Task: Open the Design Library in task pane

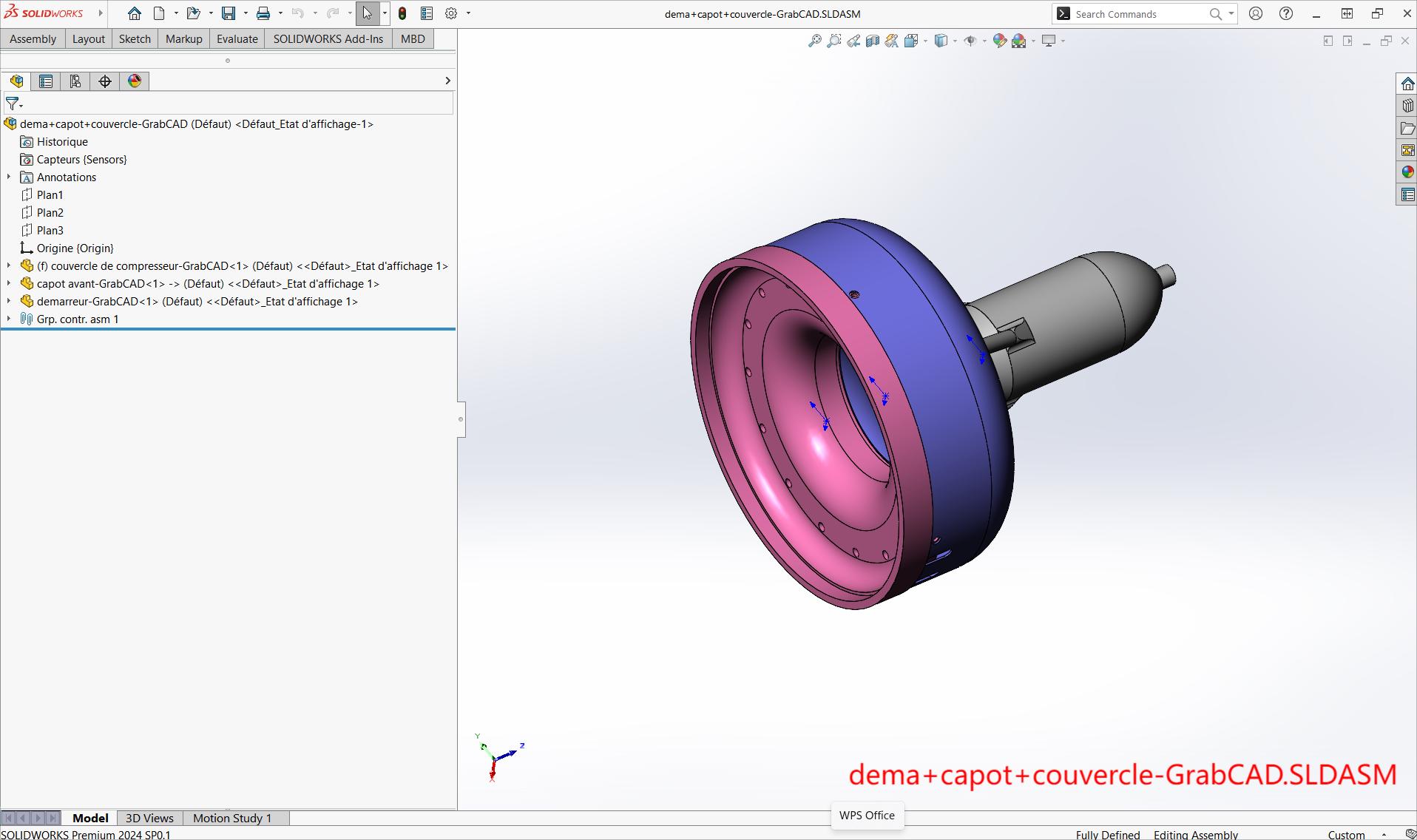Action: [x=1407, y=106]
